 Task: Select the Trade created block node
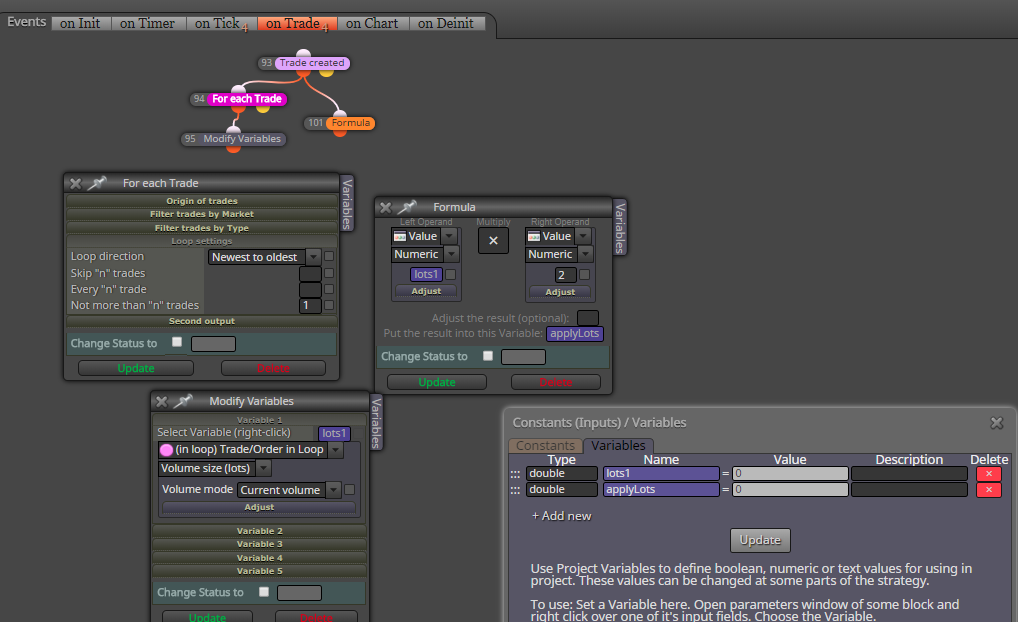point(312,63)
